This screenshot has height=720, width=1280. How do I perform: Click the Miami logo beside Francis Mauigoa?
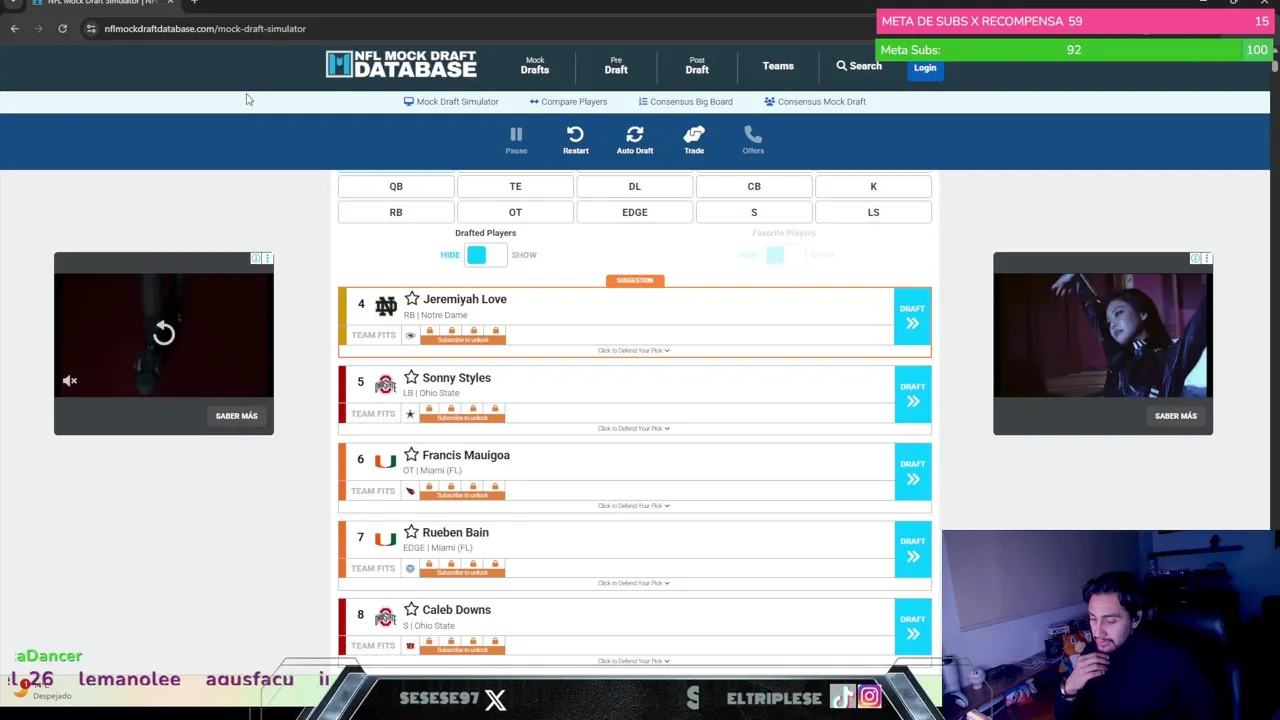coord(385,461)
